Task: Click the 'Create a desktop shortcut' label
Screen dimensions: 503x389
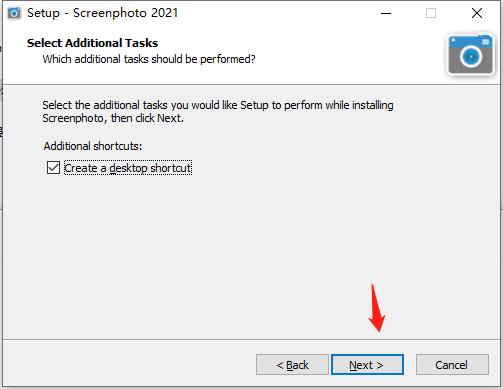Action: (128, 168)
